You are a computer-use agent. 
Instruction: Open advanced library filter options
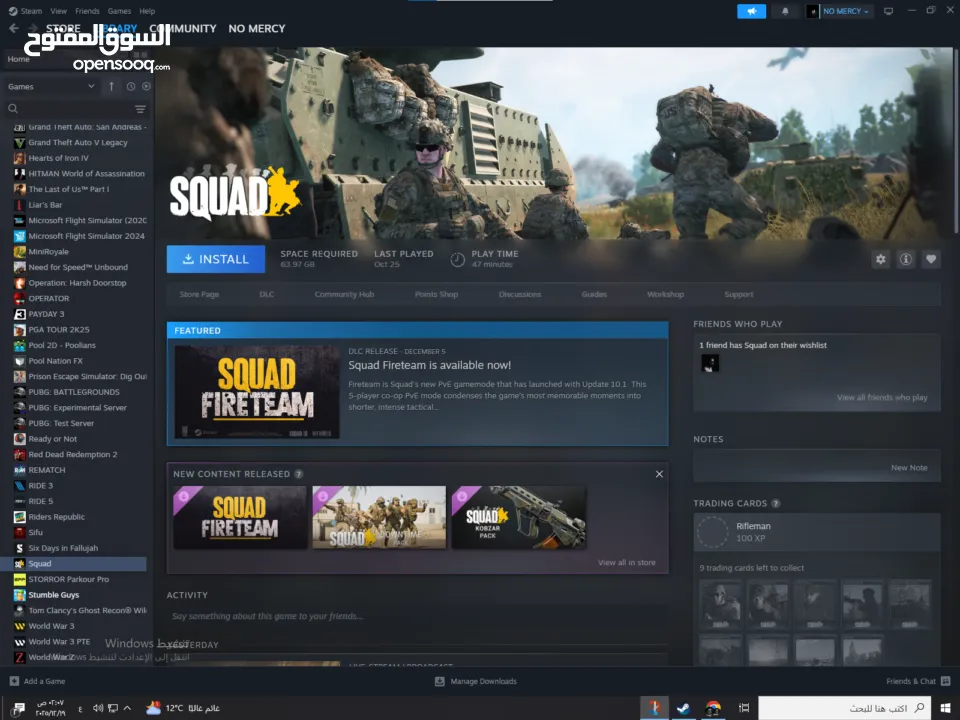pyautogui.click(x=140, y=109)
